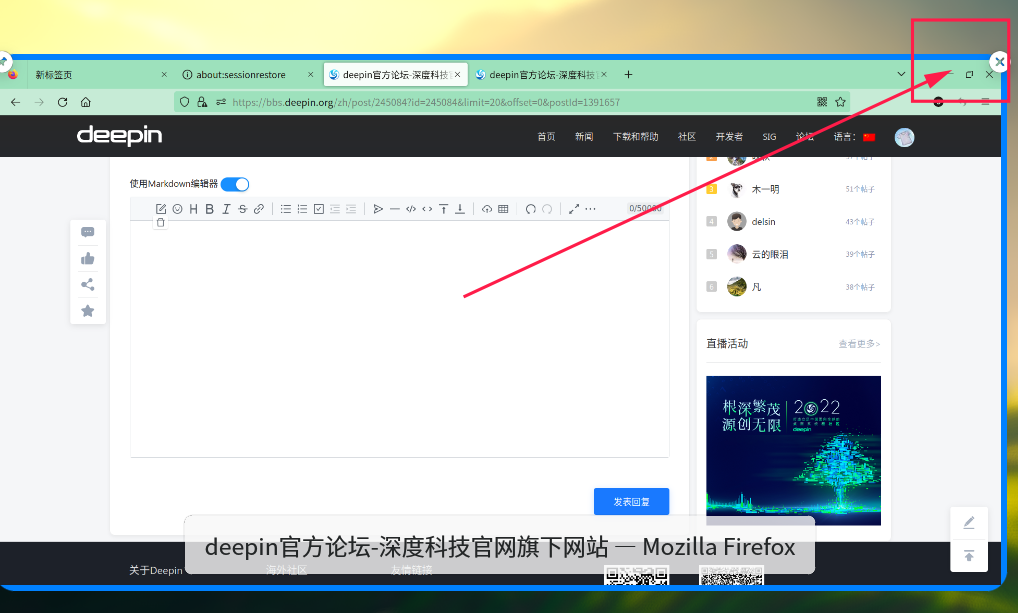Expand more editor options via the ellipsis
Screen dimensions: 1018x613
pyautogui.click(x=588, y=209)
